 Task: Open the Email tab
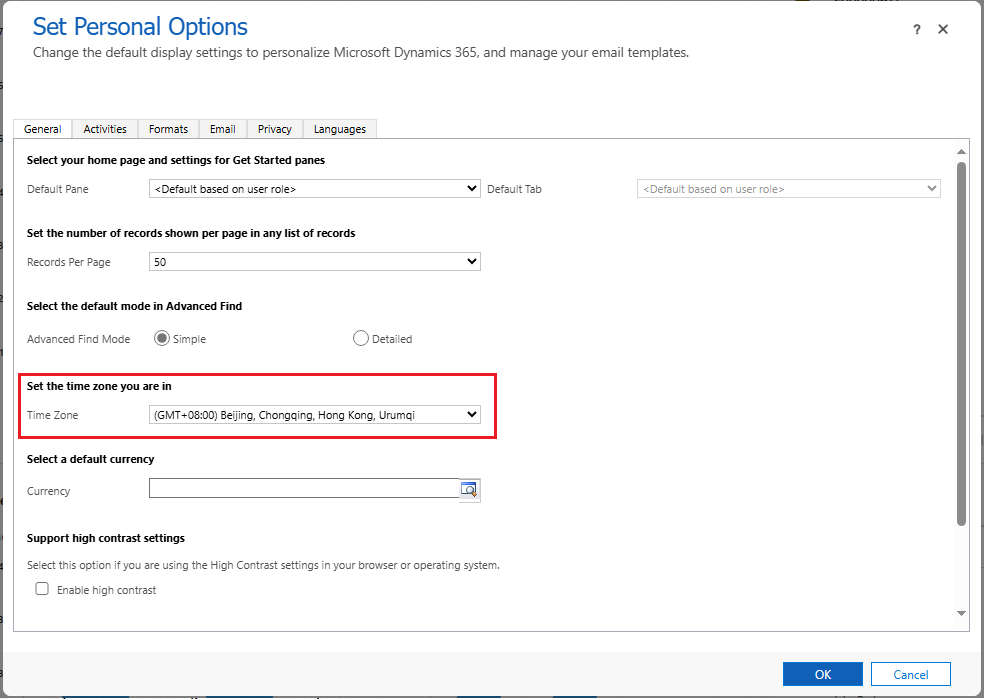(223, 129)
